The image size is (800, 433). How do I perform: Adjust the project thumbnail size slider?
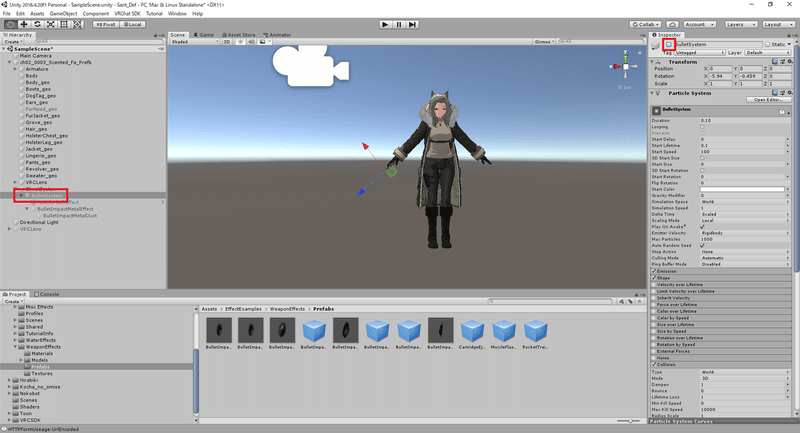(x=630, y=421)
